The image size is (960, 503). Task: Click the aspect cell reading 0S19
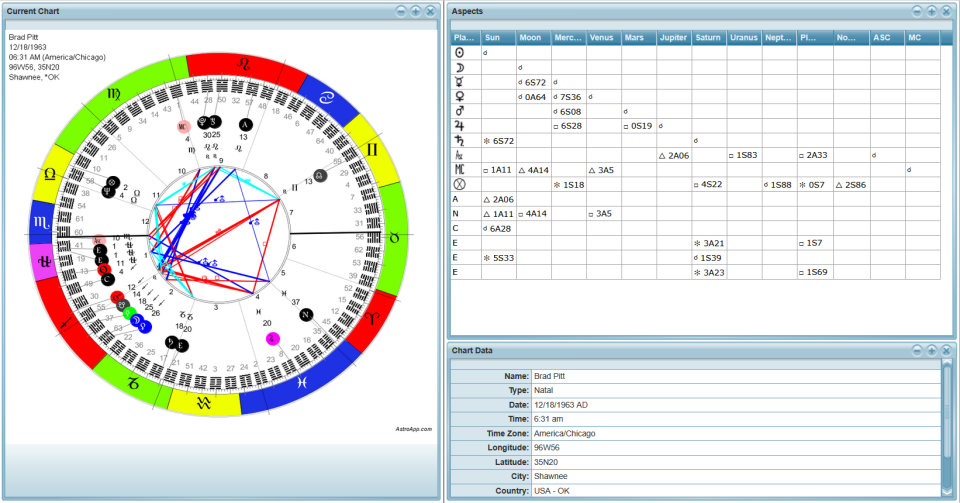[639, 126]
